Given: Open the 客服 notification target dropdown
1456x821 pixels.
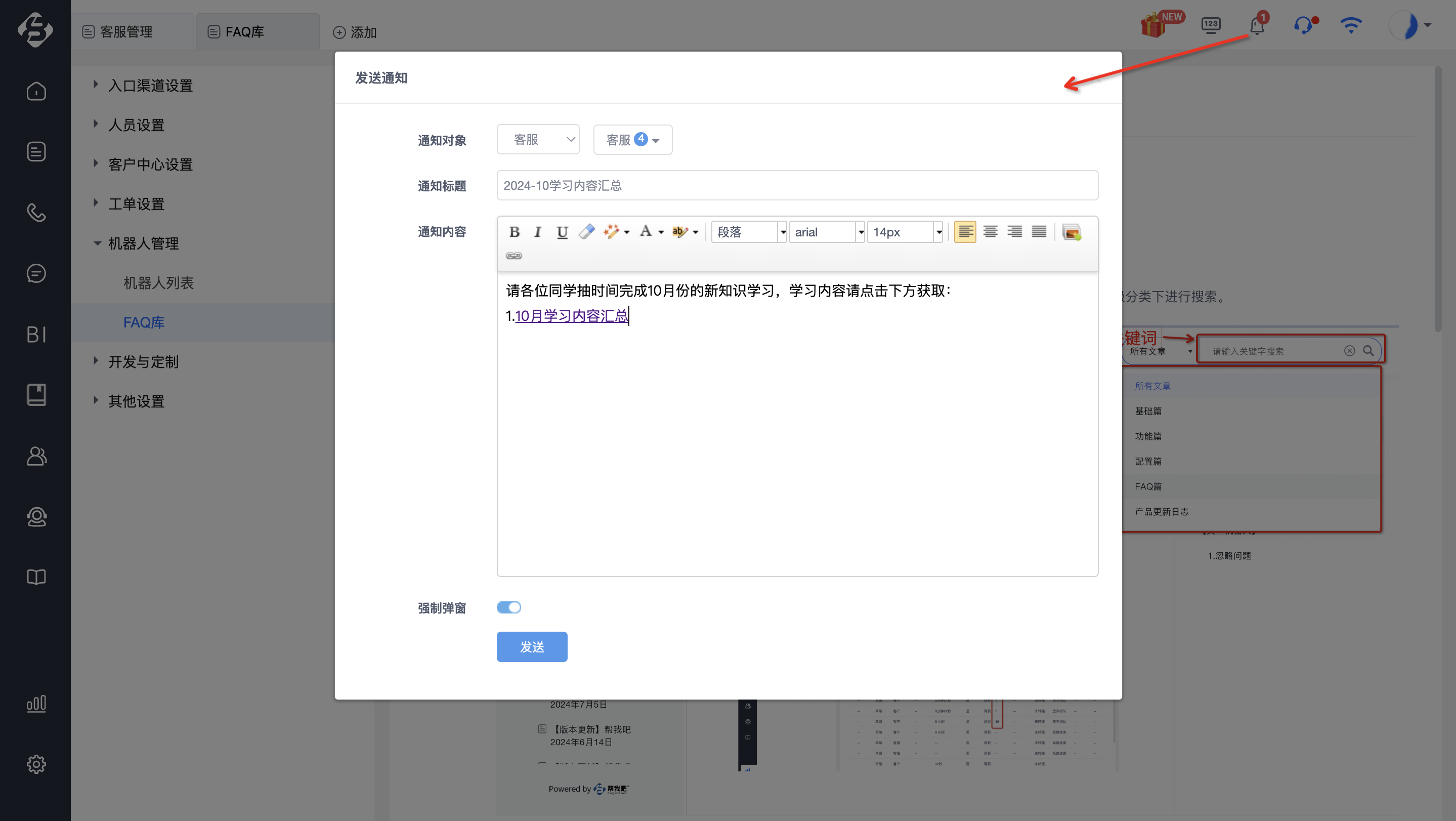Looking at the screenshot, I should pyautogui.click(x=538, y=140).
